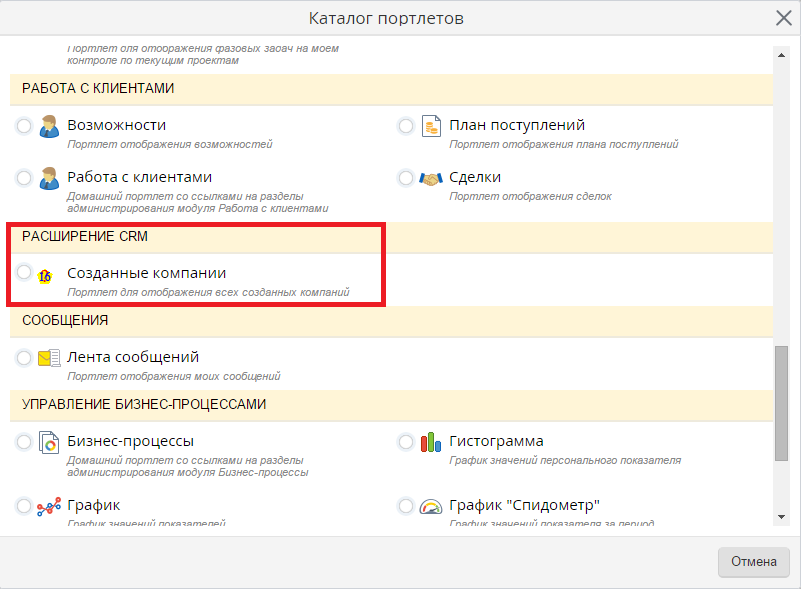Choose the Лента сообщений radio button
Screen dimensions: 801x589
(24, 358)
